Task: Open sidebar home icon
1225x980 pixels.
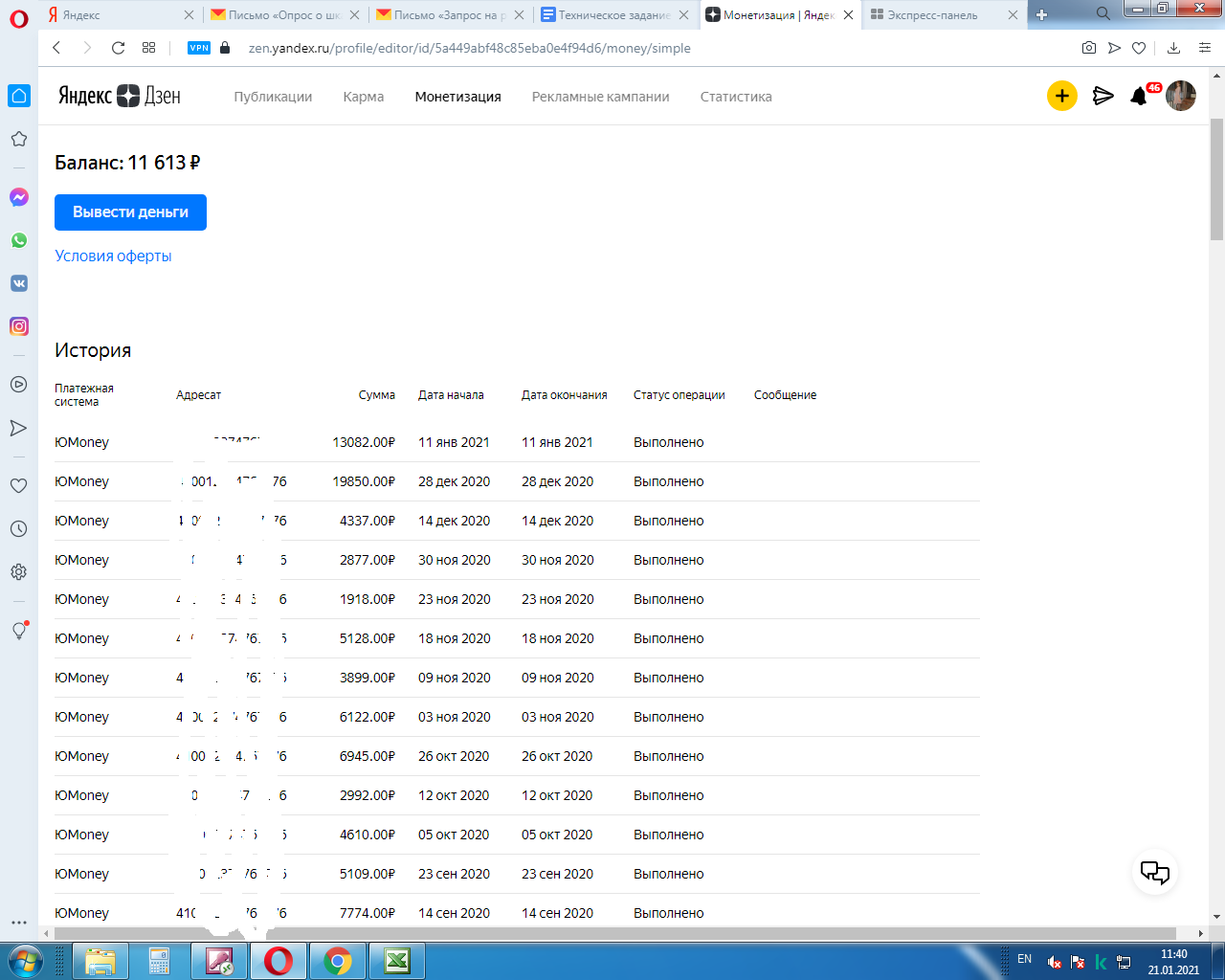Action: click(x=19, y=96)
